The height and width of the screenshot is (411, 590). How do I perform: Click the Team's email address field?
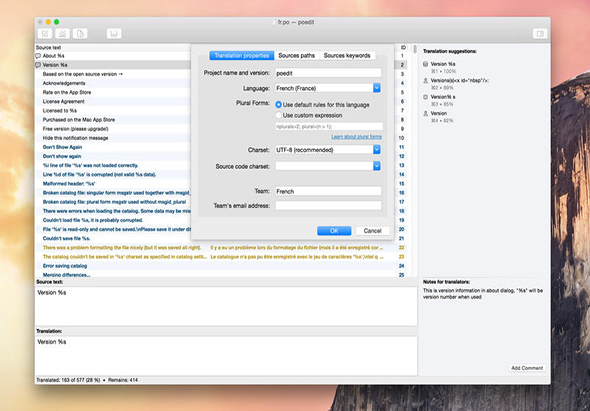coord(328,206)
